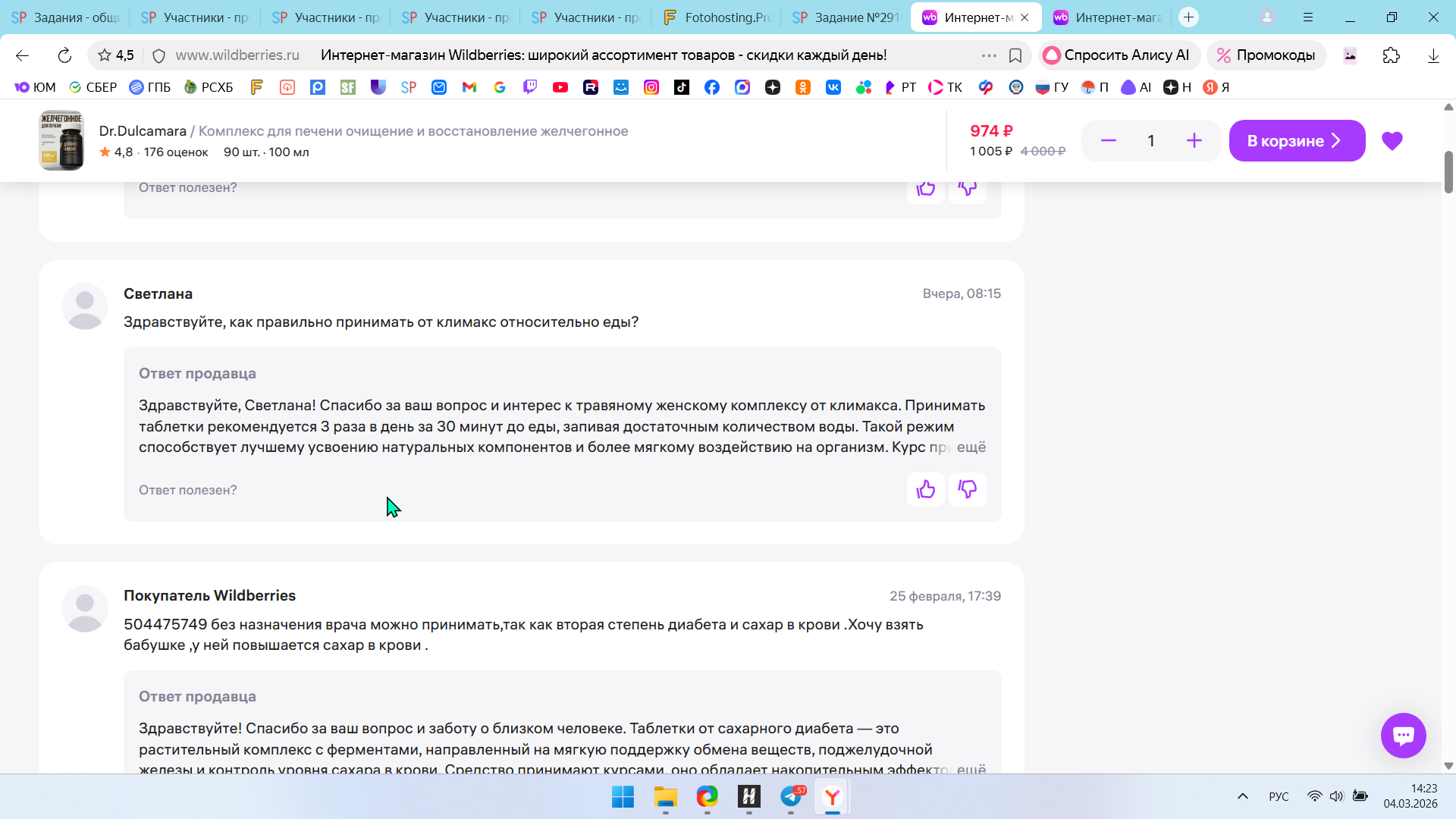Switch to the Fotohosting.Pro tab
The width and height of the screenshot is (1456, 819).
tap(716, 17)
